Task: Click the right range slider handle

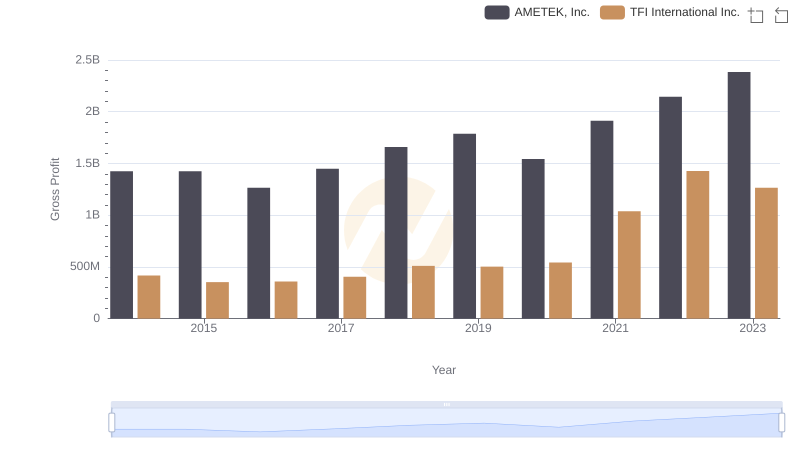Action: pos(782,423)
